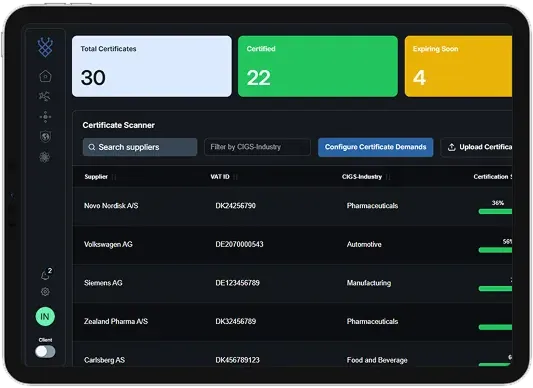The image size is (533, 388).
Task: Click the upload arrow icon
Action: [451, 147]
